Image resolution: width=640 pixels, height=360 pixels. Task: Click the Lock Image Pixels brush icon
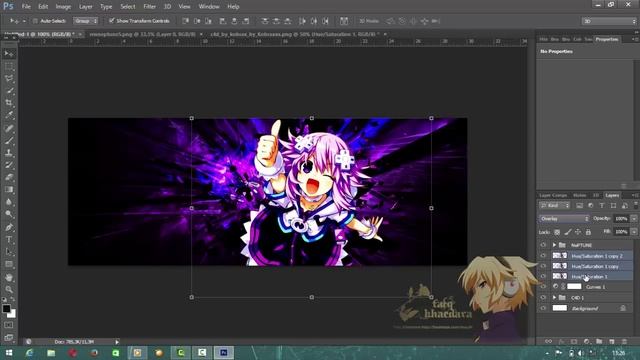coord(568,232)
